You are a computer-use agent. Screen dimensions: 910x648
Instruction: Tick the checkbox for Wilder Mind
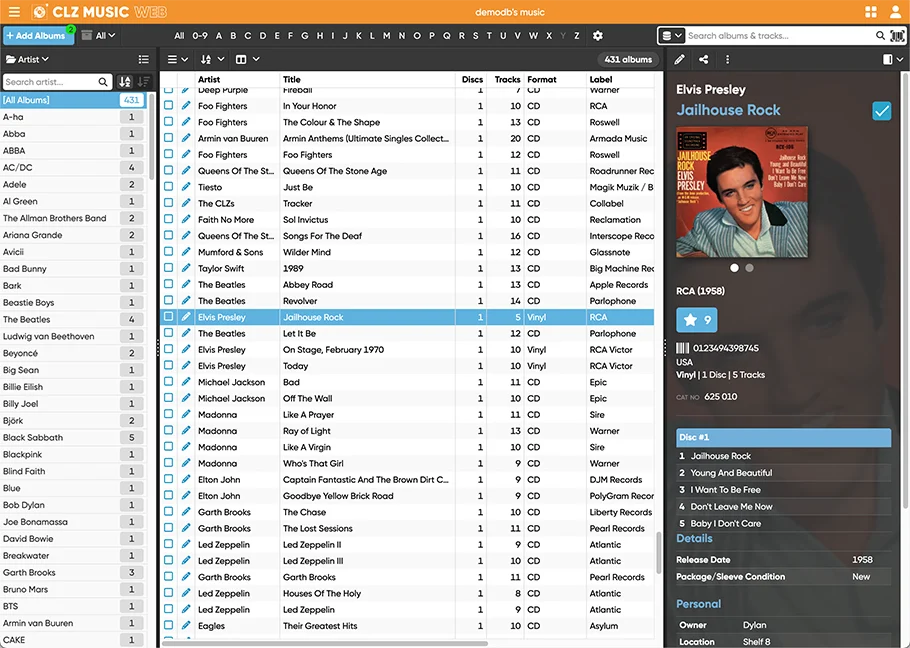click(x=168, y=252)
